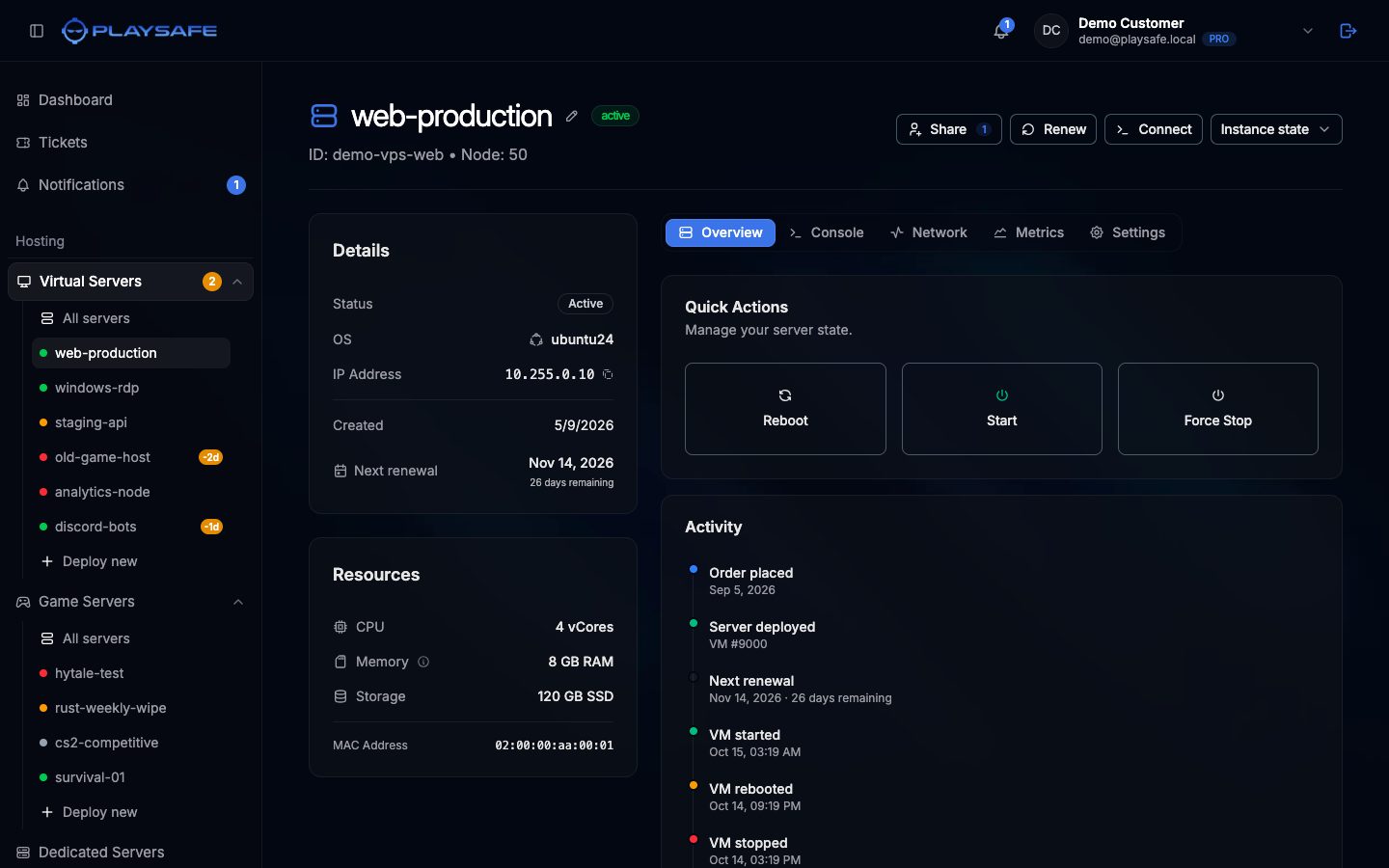Viewport: 1389px width, 868px height.
Task: Open Dedicated Servers in sidebar
Action: 130,853
